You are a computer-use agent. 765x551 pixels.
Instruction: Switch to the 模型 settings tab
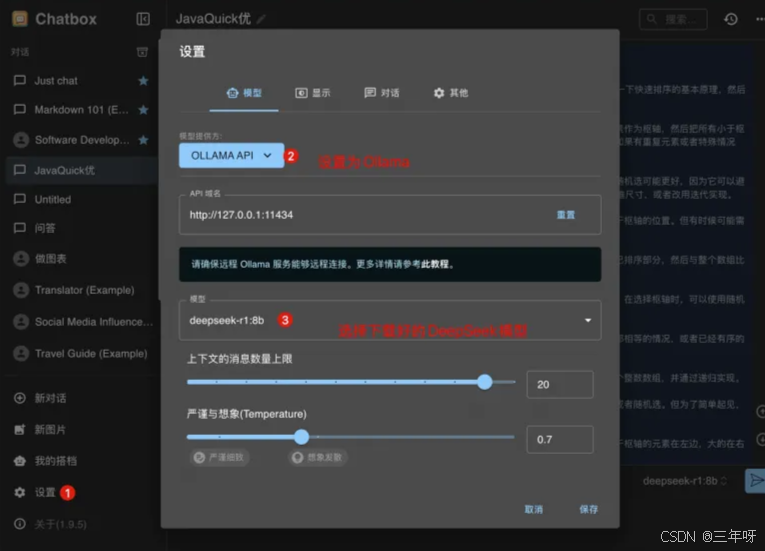(x=244, y=93)
